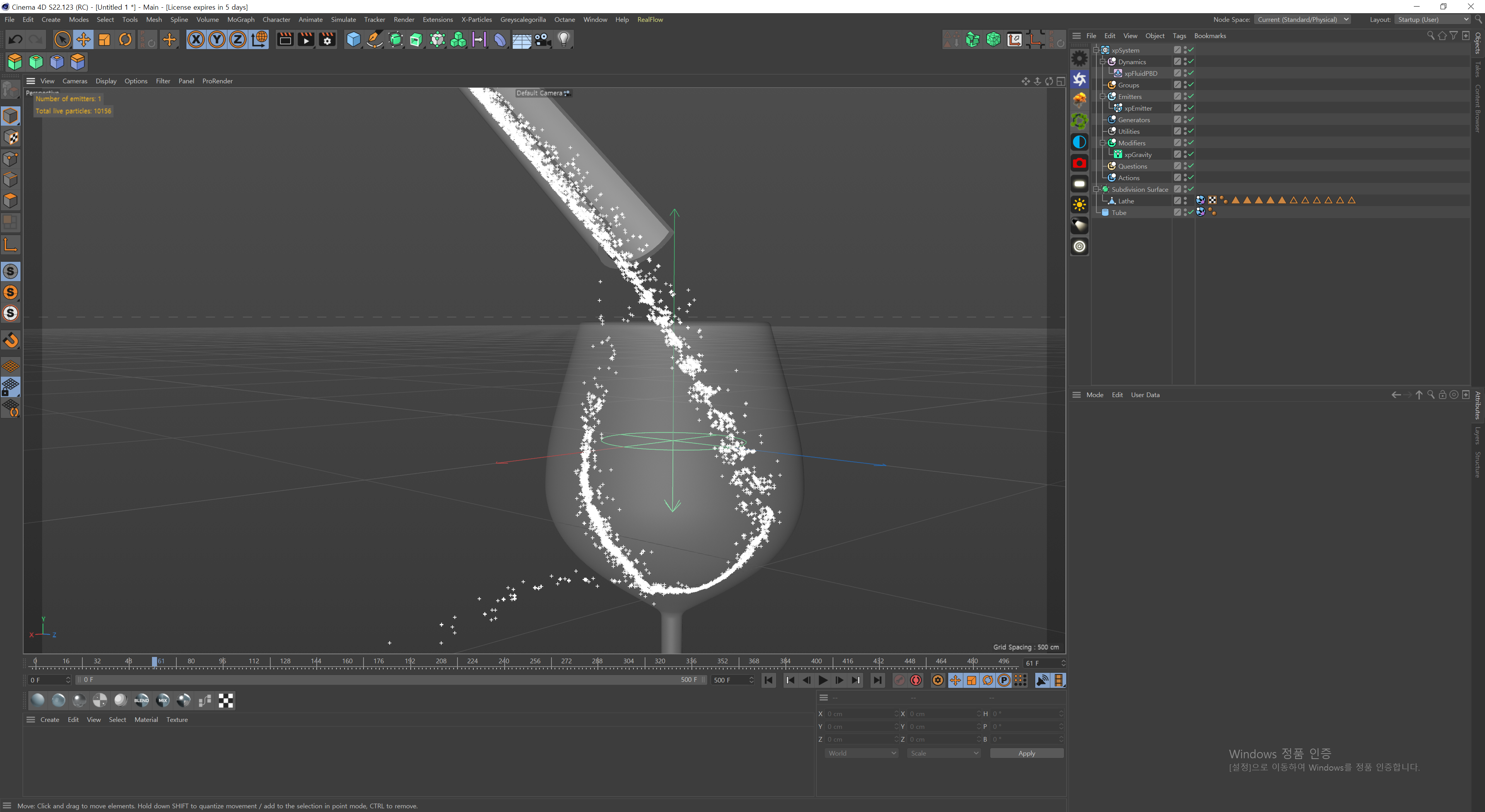
Task: Open the World coordinate dropdown
Action: coord(861,753)
